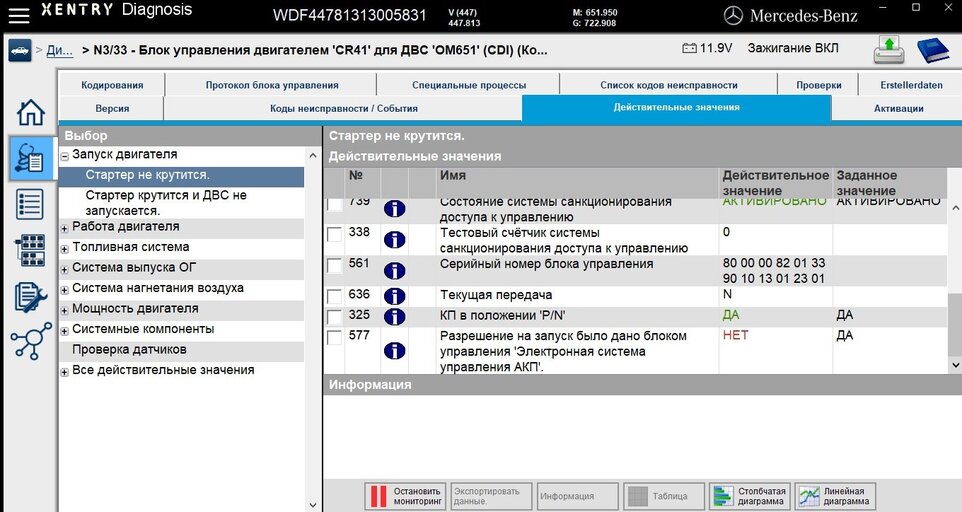Click the Информация bottom button
Screen dimensions: 962x512
coord(578,496)
